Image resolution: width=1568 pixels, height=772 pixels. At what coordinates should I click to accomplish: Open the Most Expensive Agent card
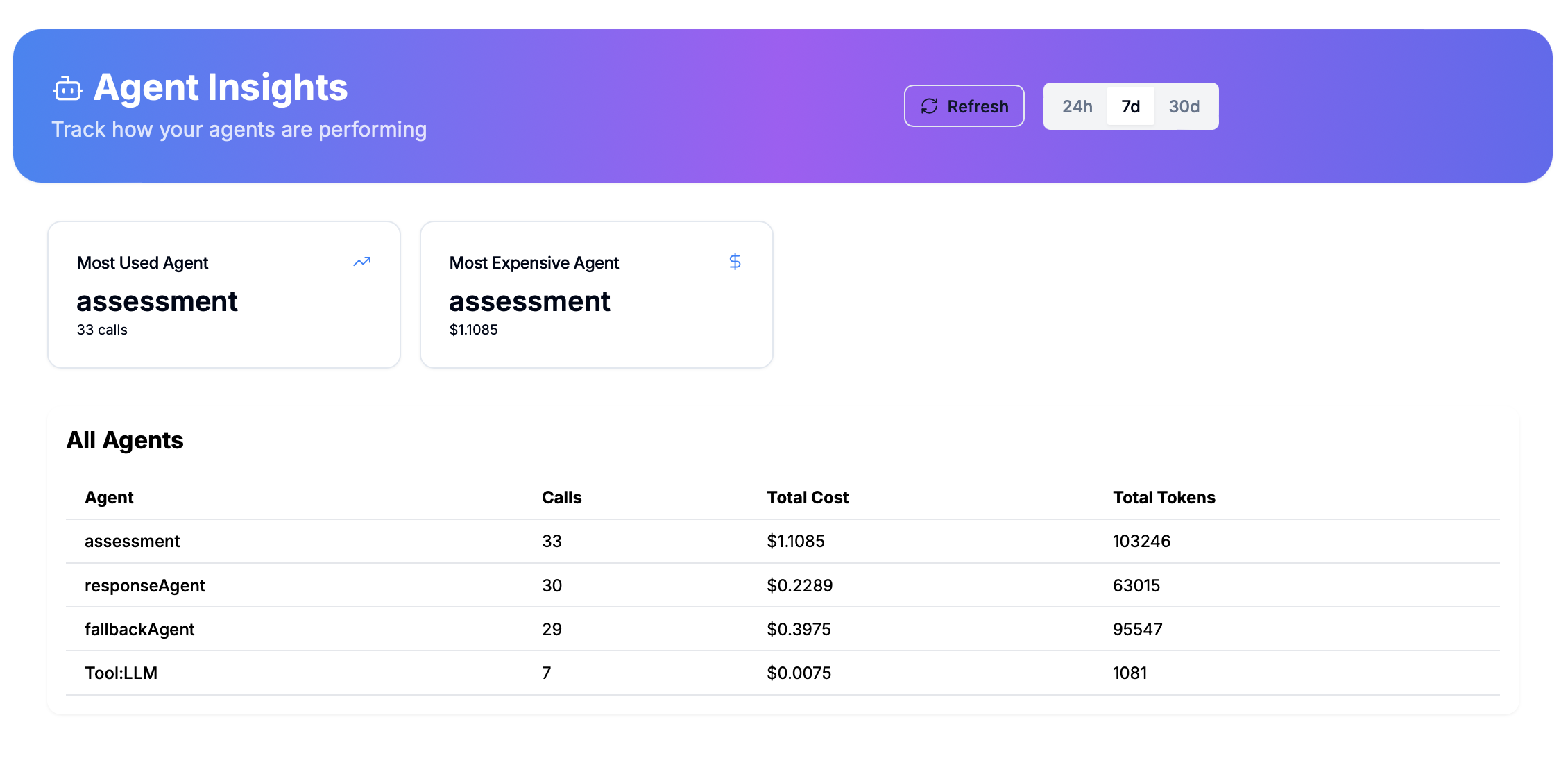tap(596, 295)
